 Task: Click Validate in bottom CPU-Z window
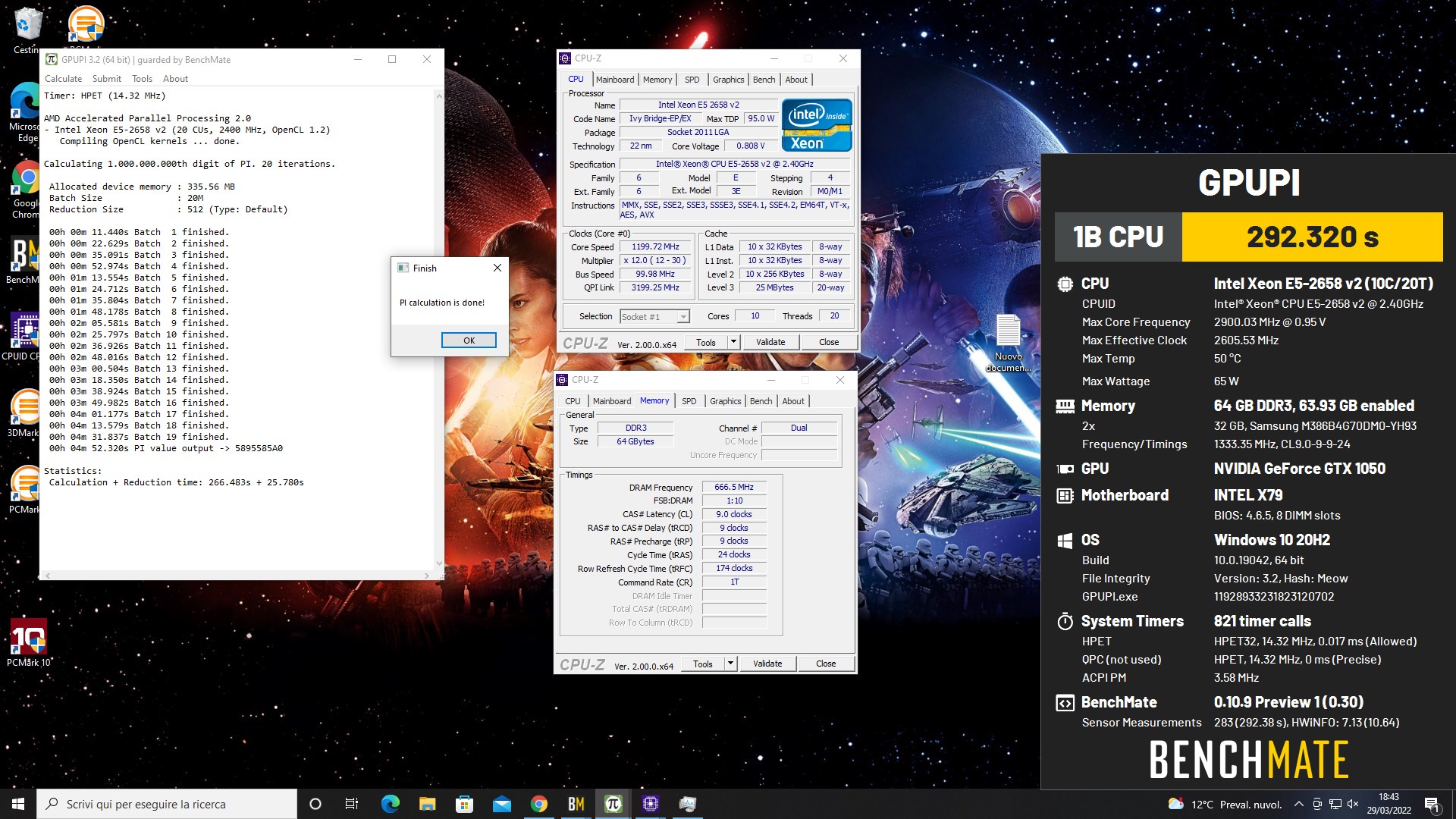[x=767, y=664]
